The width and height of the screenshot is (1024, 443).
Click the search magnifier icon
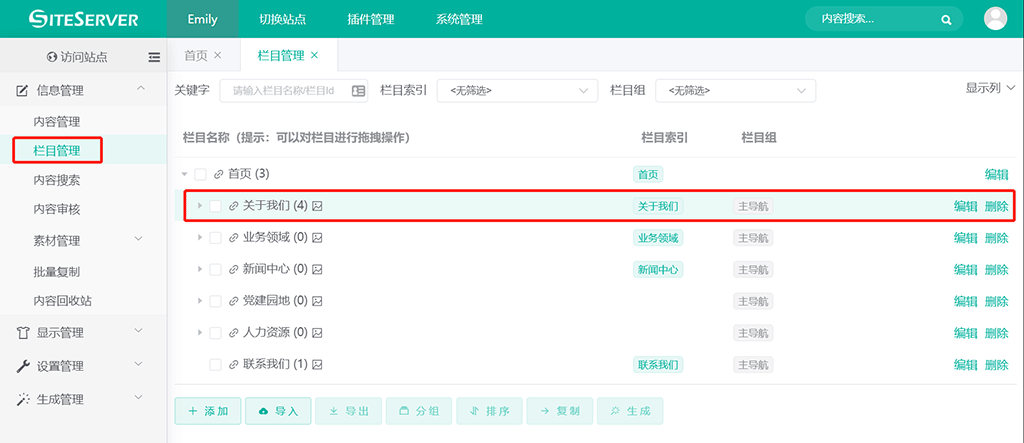click(x=946, y=20)
